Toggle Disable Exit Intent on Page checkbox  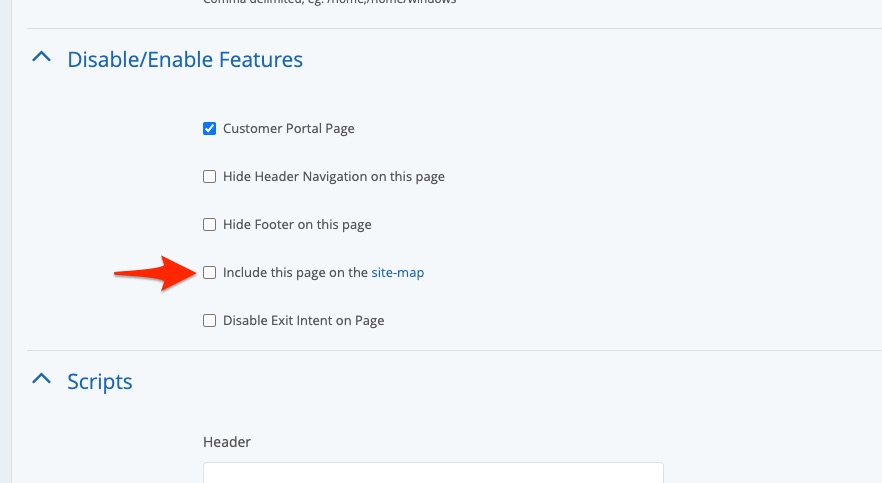coord(210,320)
